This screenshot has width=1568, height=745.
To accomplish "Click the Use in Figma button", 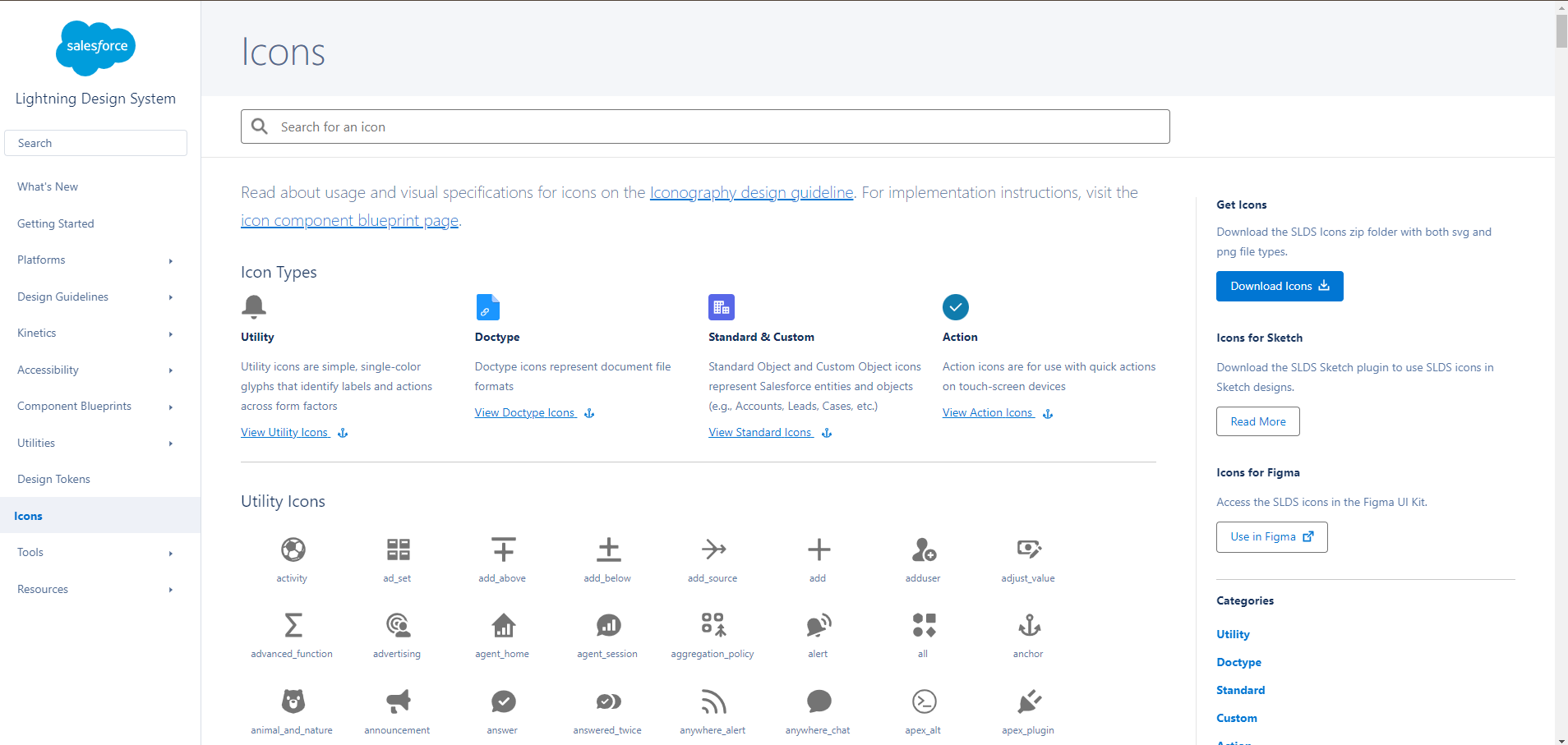I will click(x=1271, y=537).
